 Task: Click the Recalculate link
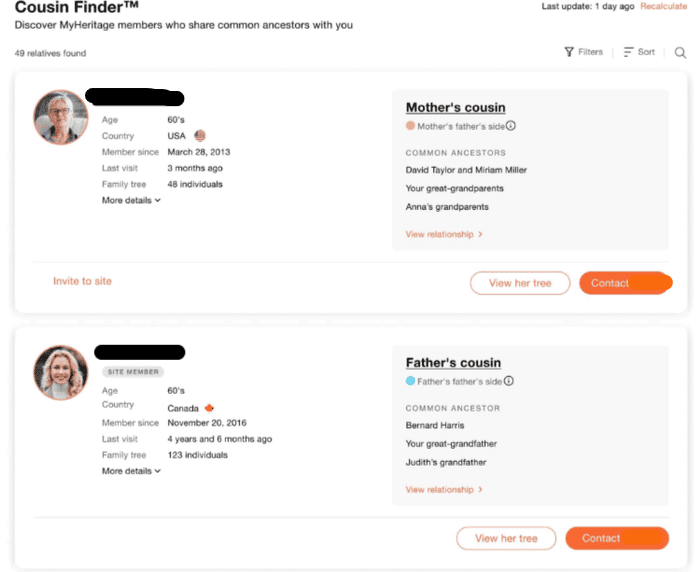click(663, 6)
